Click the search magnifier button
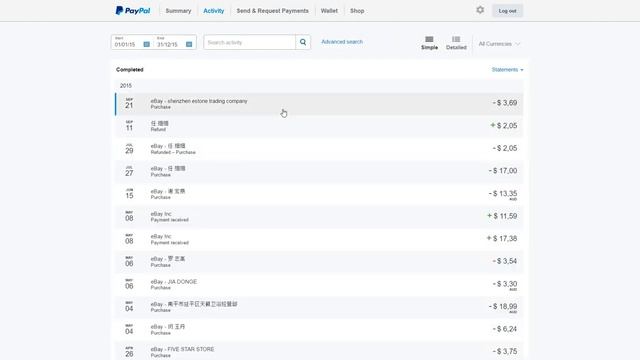Viewport: 640px width, 360px height. tap(303, 42)
